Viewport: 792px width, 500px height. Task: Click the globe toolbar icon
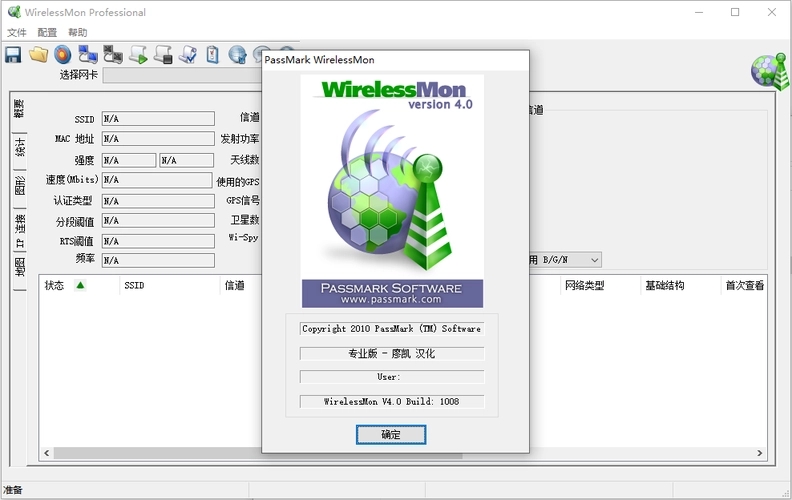pyautogui.click(x=237, y=55)
